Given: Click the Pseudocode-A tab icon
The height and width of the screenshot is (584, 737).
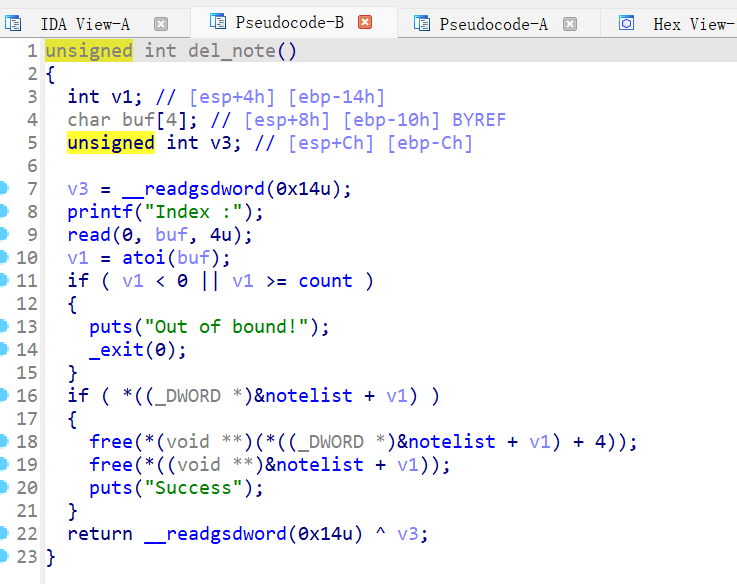Looking at the screenshot, I should tap(422, 23).
